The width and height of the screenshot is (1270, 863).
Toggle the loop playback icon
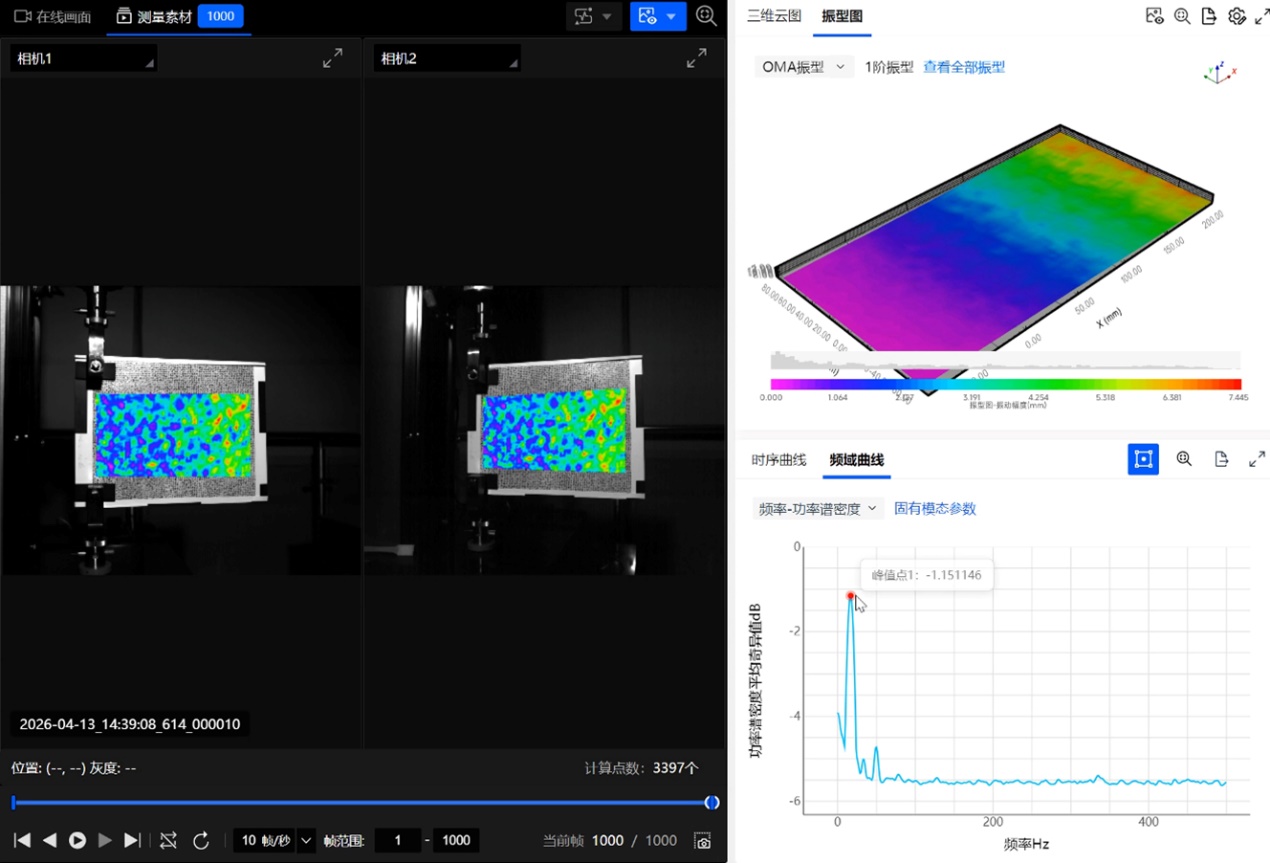point(168,841)
